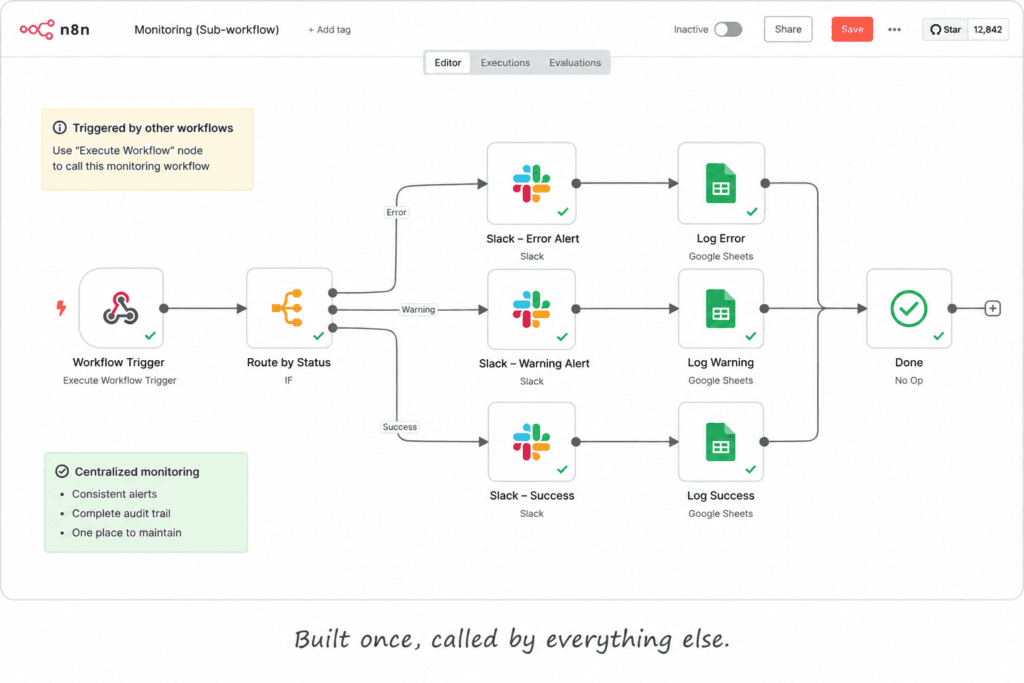Click the Error branch label
This screenshot has width=1024, height=683.
coord(396,212)
